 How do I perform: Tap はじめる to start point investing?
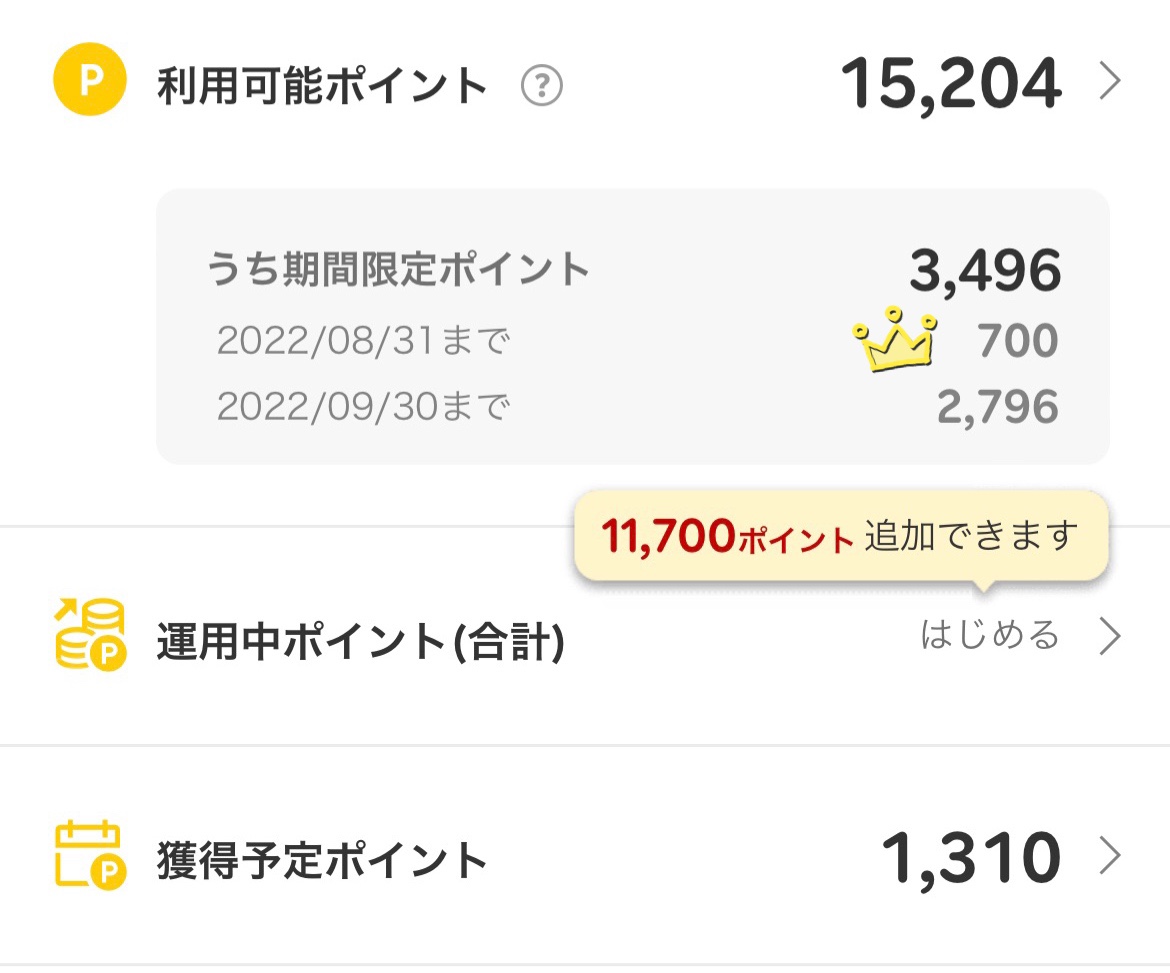(x=989, y=635)
